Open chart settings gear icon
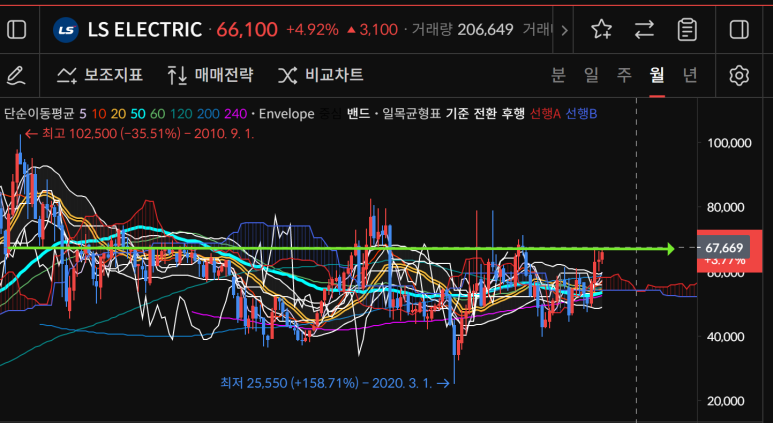 pyautogui.click(x=738, y=75)
